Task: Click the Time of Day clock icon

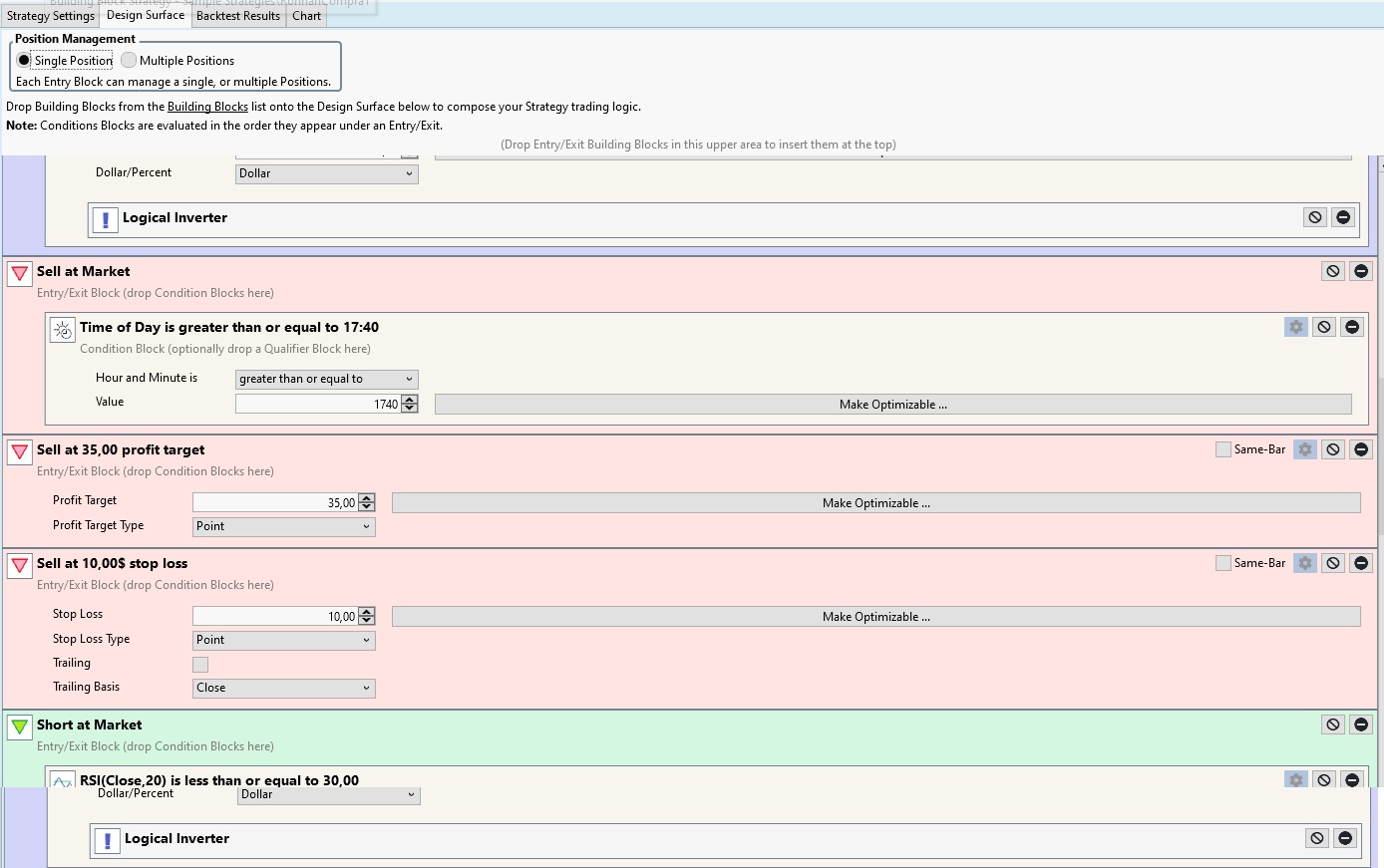Action: click(x=63, y=330)
